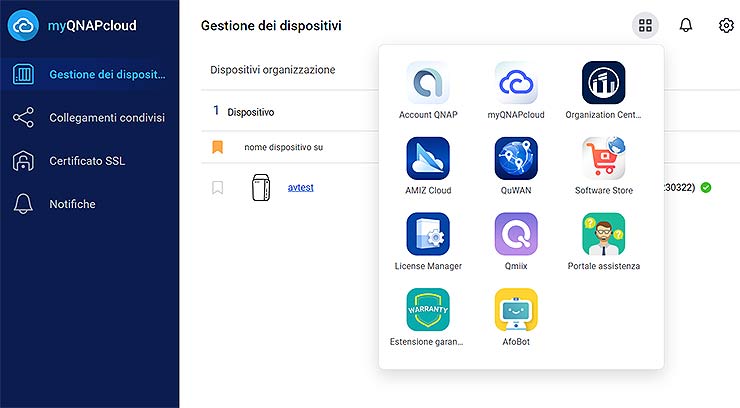Open Account QNAP app icon

[428, 83]
